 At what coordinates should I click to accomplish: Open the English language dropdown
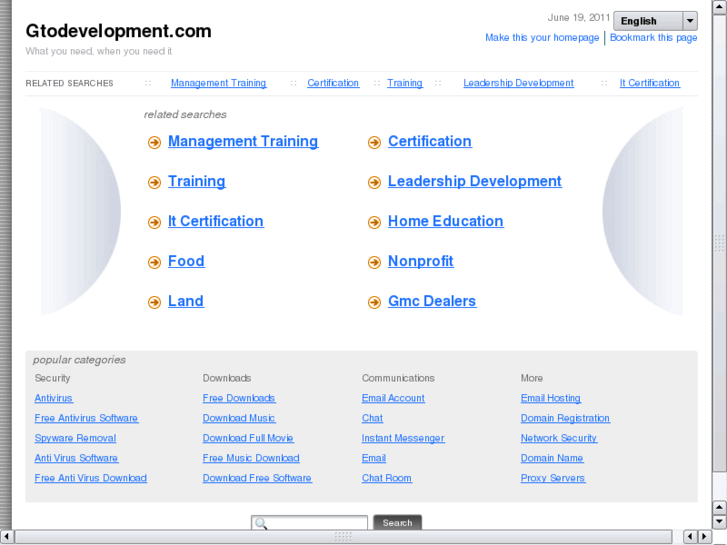pyautogui.click(x=655, y=21)
